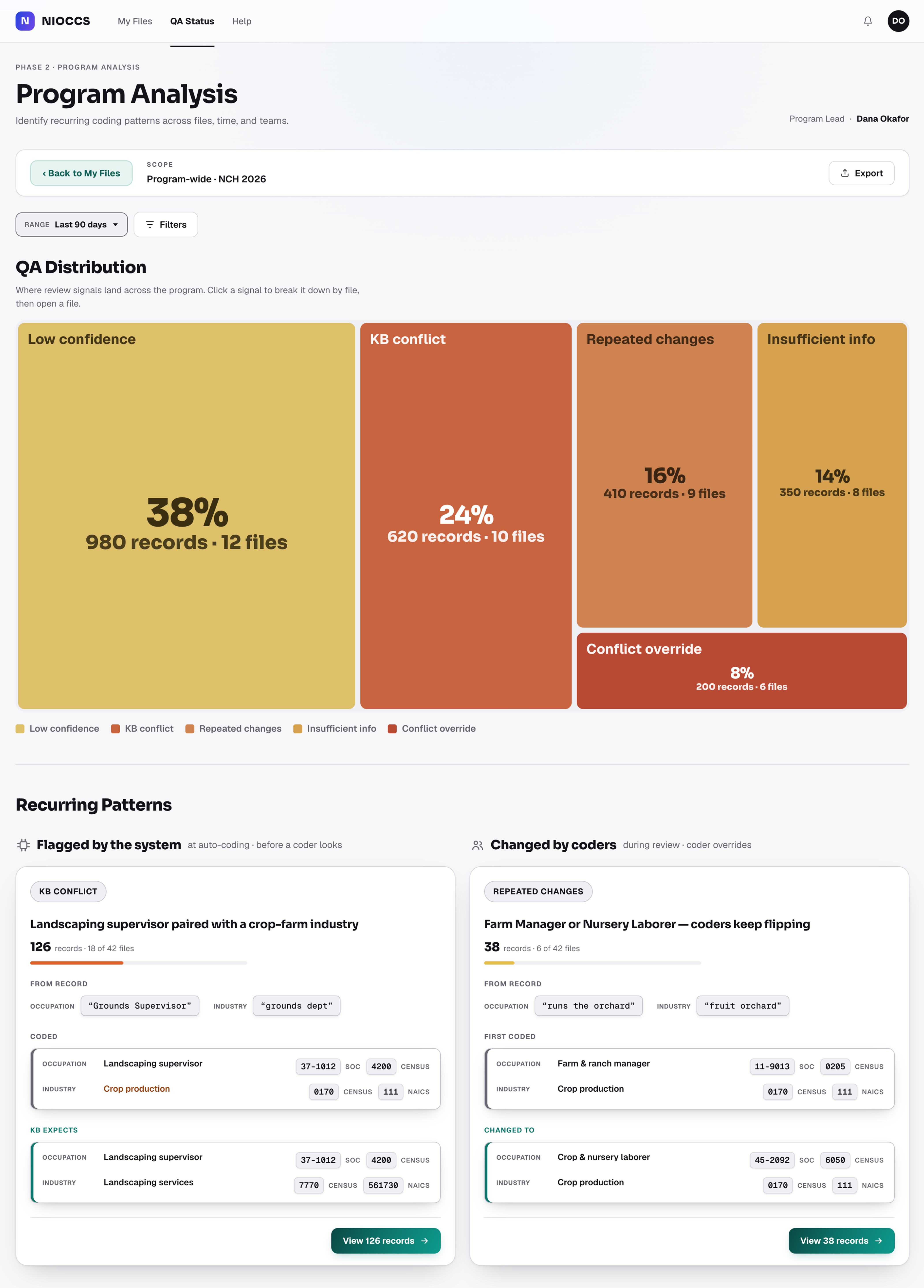
Task: Open the Help menu item
Action: (242, 21)
